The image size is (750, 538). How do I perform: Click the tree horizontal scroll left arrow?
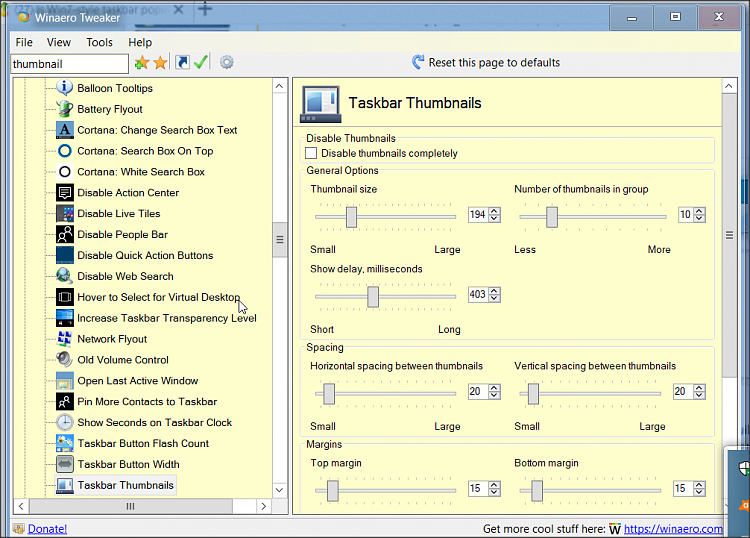pyautogui.click(x=21, y=506)
